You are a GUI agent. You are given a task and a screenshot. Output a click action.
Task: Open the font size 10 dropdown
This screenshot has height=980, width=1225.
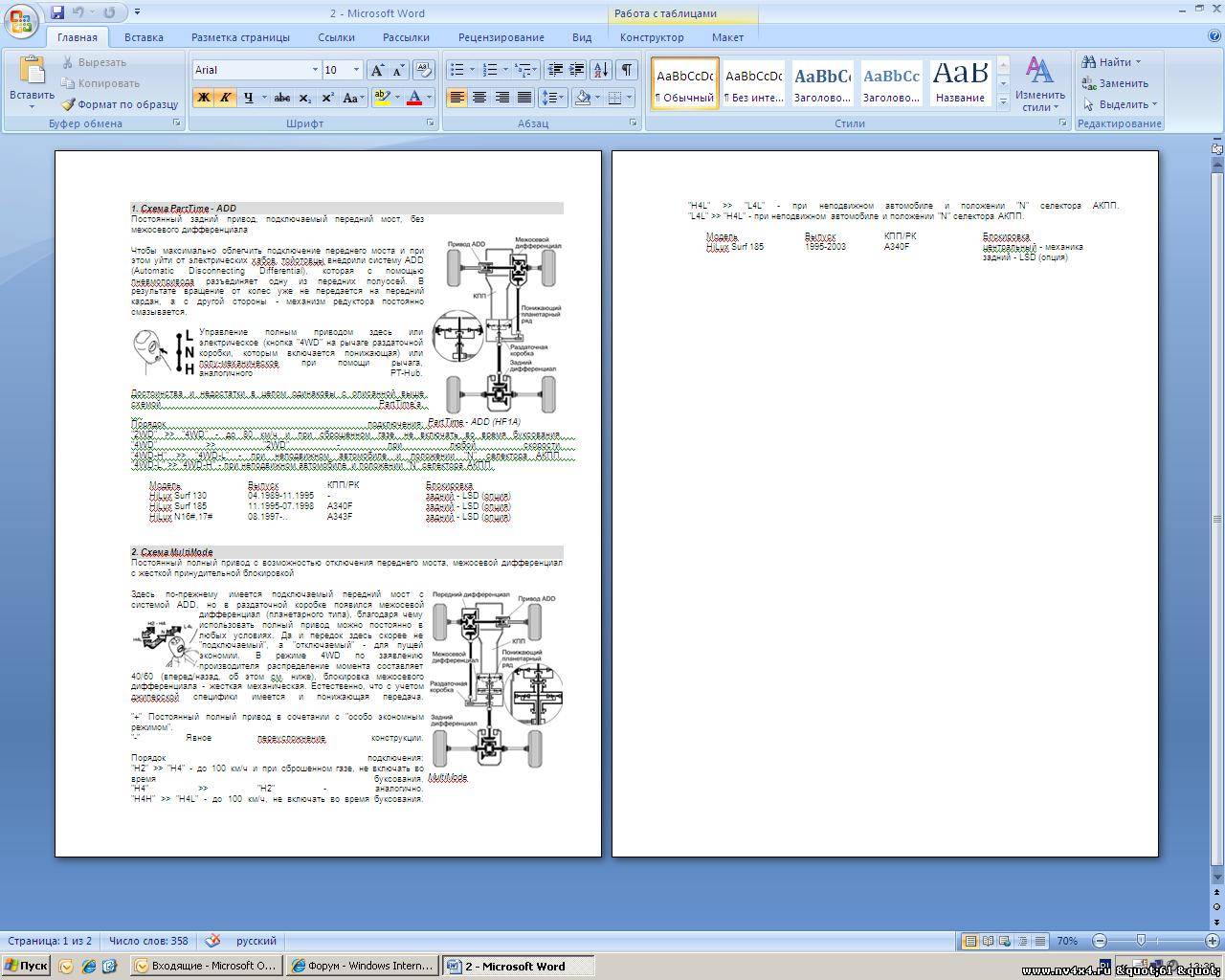pyautogui.click(x=357, y=70)
